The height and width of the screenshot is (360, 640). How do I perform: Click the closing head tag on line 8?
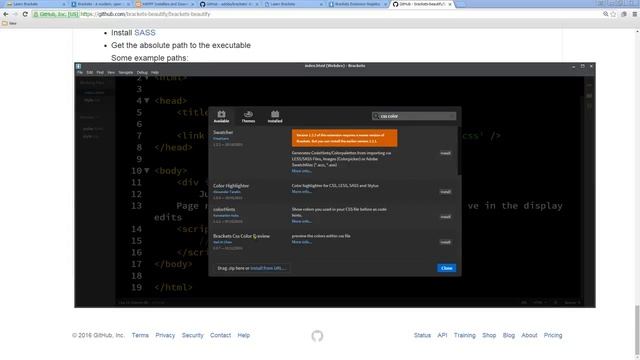173,147
